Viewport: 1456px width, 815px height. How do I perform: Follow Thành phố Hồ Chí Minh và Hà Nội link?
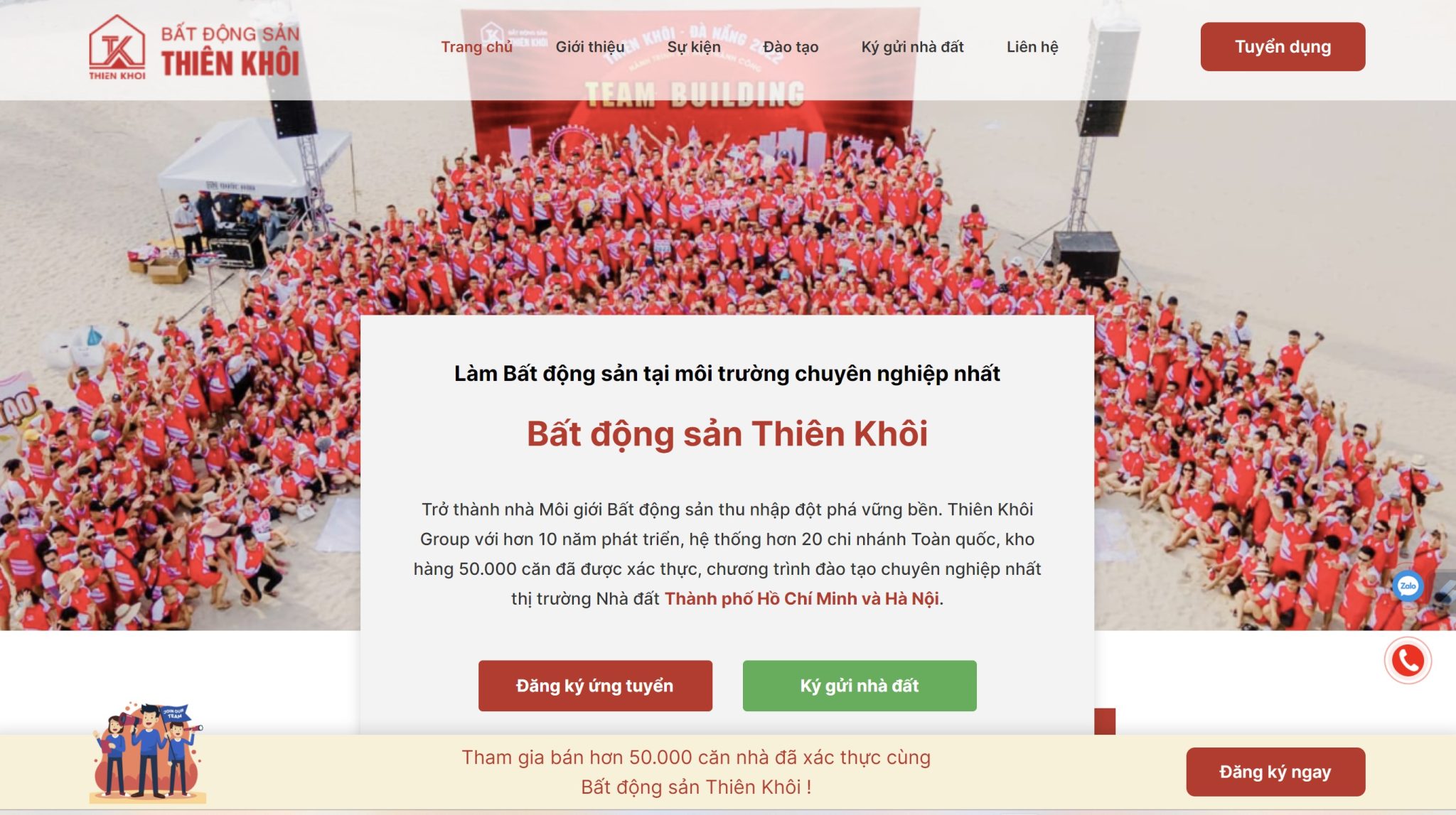point(802,599)
